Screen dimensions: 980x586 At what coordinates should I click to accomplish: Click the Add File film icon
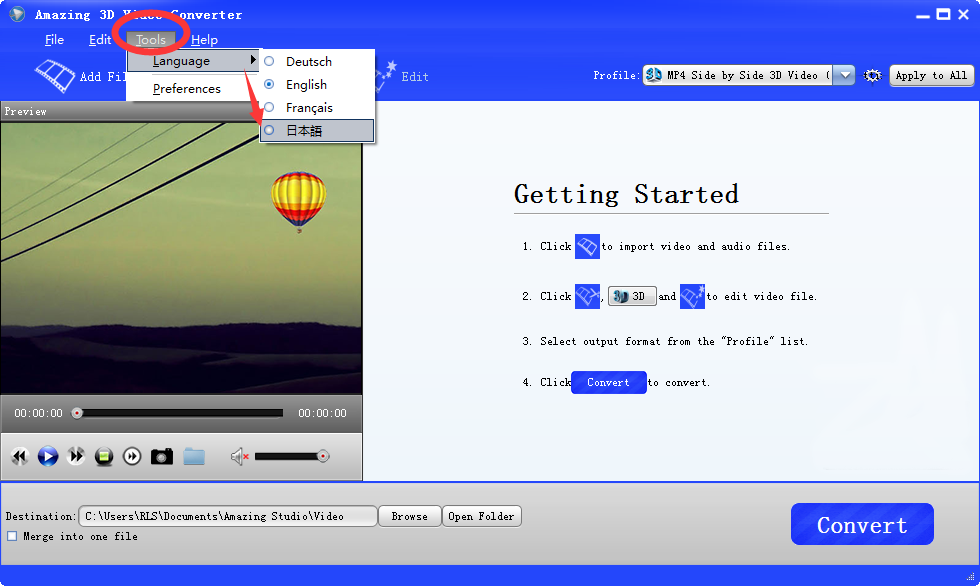[56, 75]
